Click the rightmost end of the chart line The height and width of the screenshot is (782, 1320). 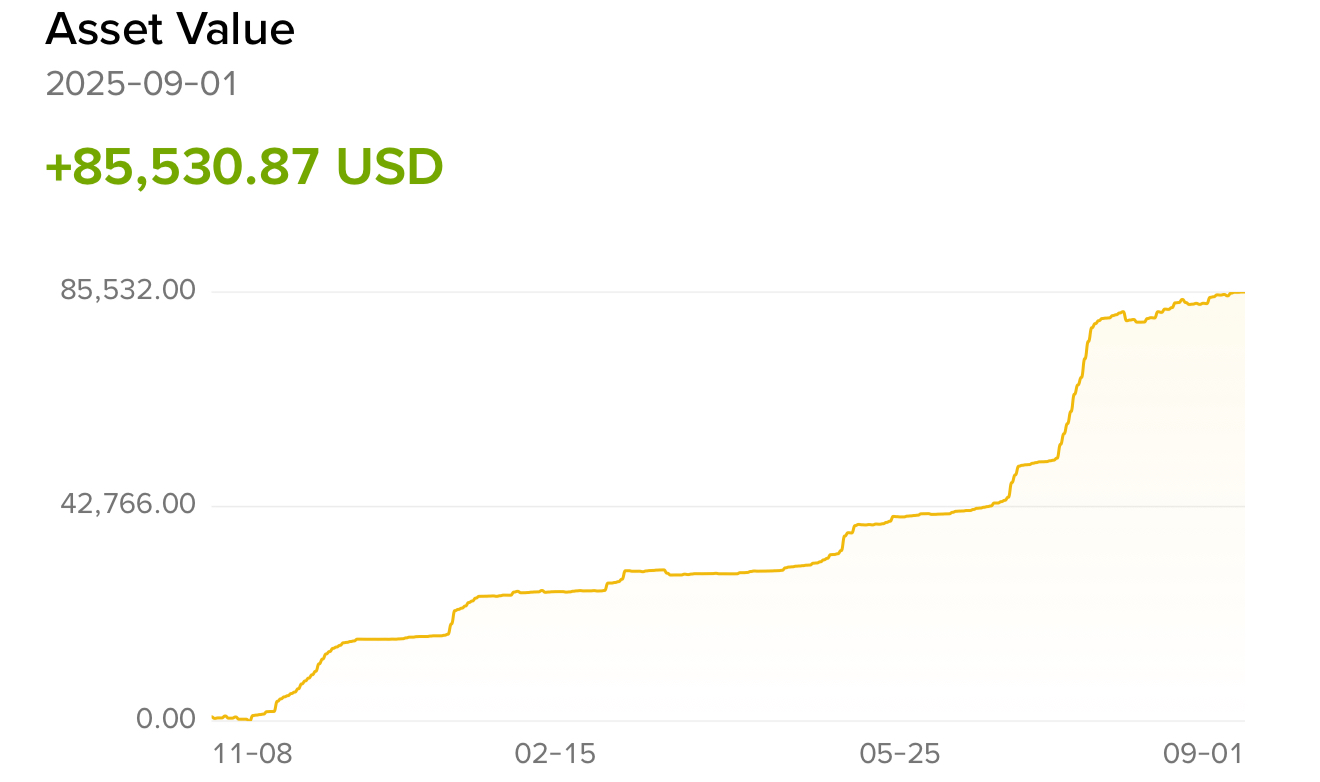click(1243, 293)
